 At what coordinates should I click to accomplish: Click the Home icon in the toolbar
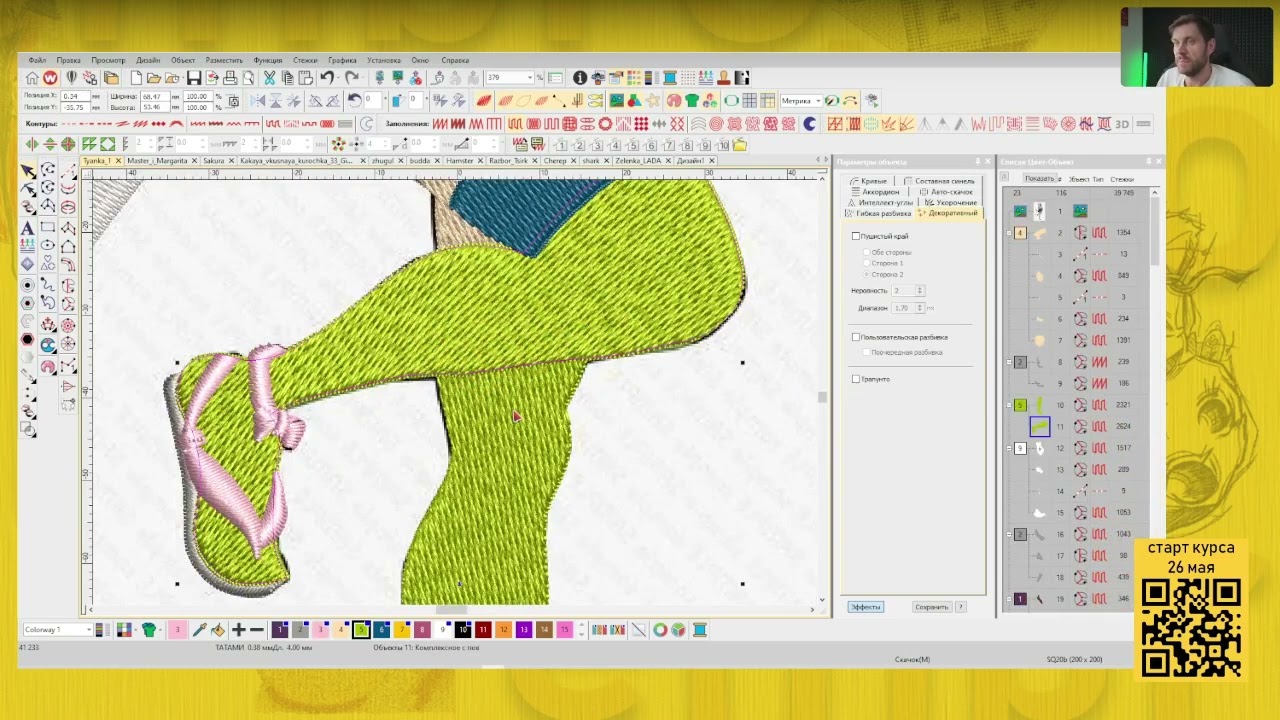click(x=32, y=78)
